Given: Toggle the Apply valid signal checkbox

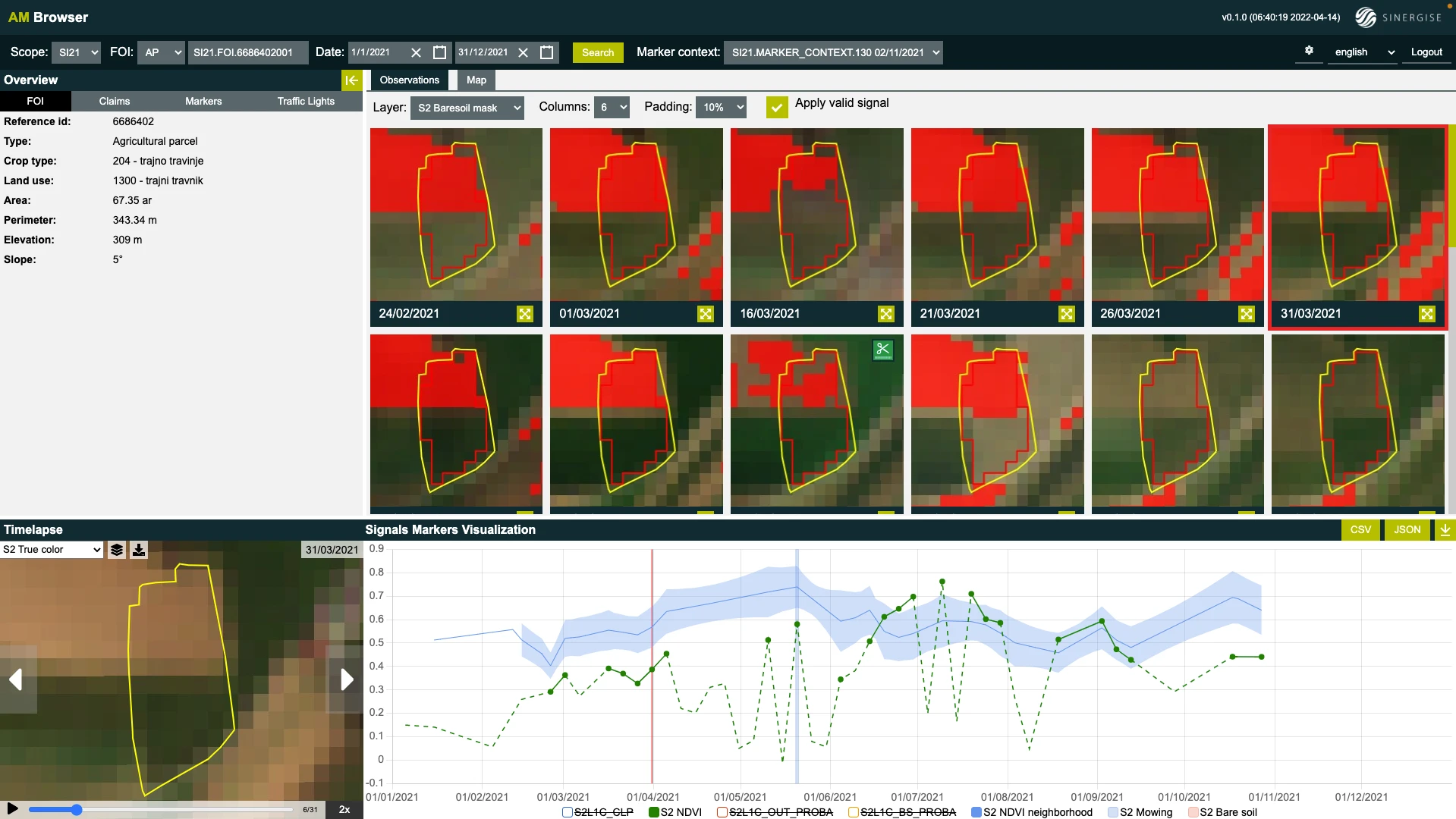Looking at the screenshot, I should [x=776, y=107].
